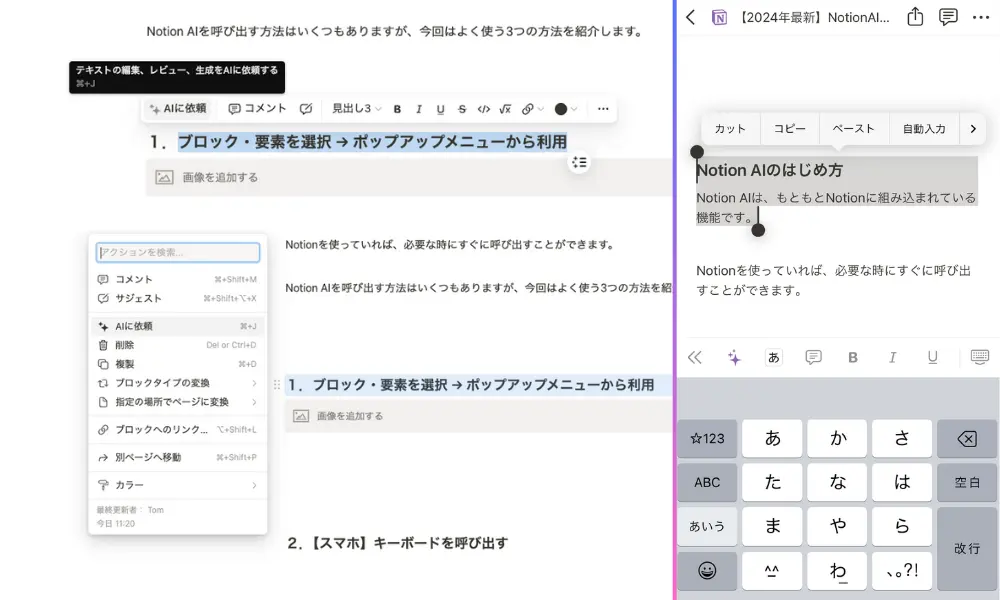This screenshot has width=1000, height=600.
Task: Open the link options in the floating toolbar
Action: (533, 109)
